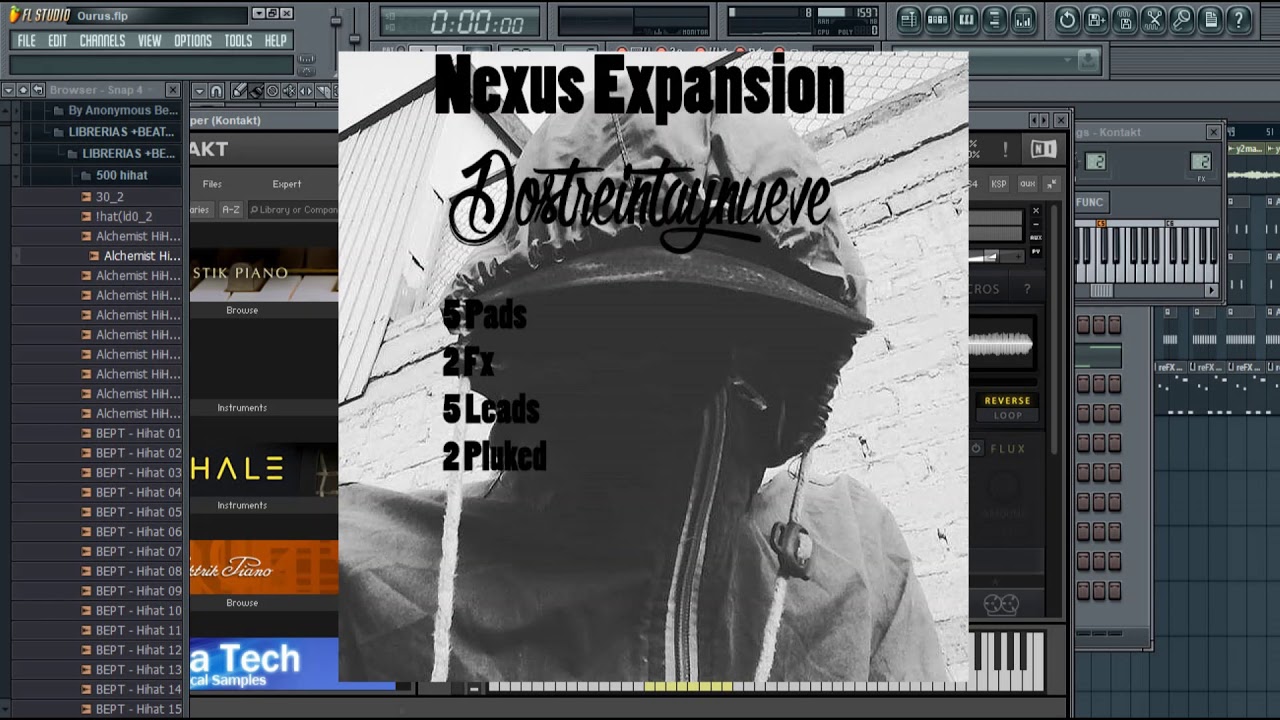1280x720 pixels.
Task: Click the Native Instruments NI logo
Action: (x=1043, y=149)
